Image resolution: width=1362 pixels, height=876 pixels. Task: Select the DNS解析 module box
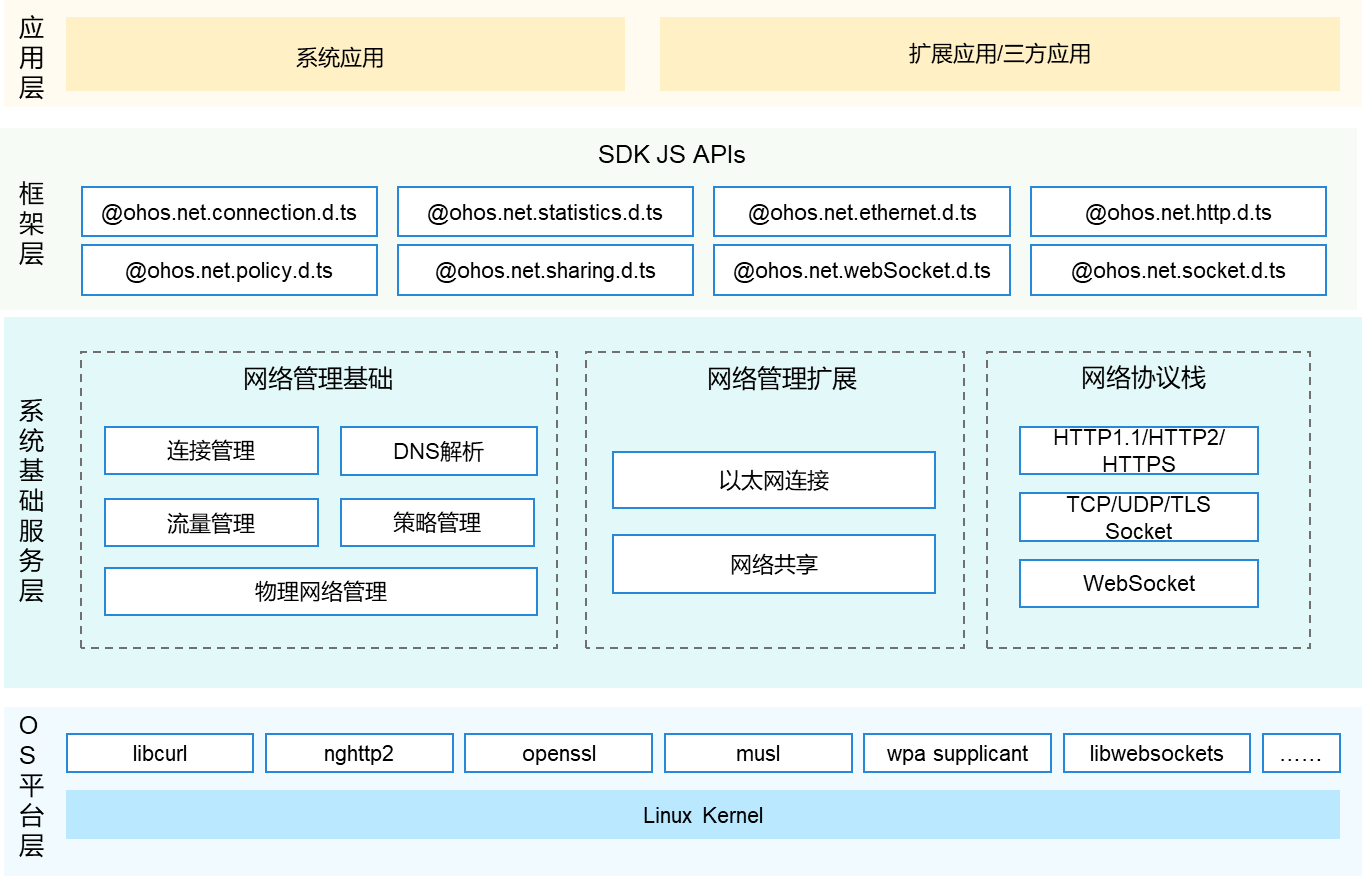coord(438,451)
